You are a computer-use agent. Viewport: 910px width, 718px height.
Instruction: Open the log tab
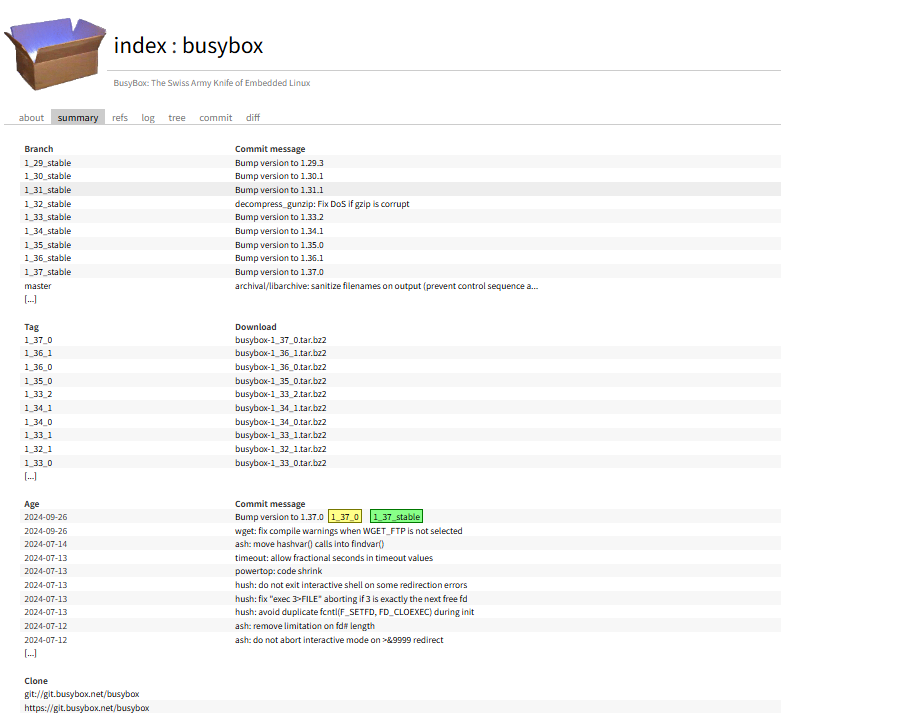[x=148, y=117]
